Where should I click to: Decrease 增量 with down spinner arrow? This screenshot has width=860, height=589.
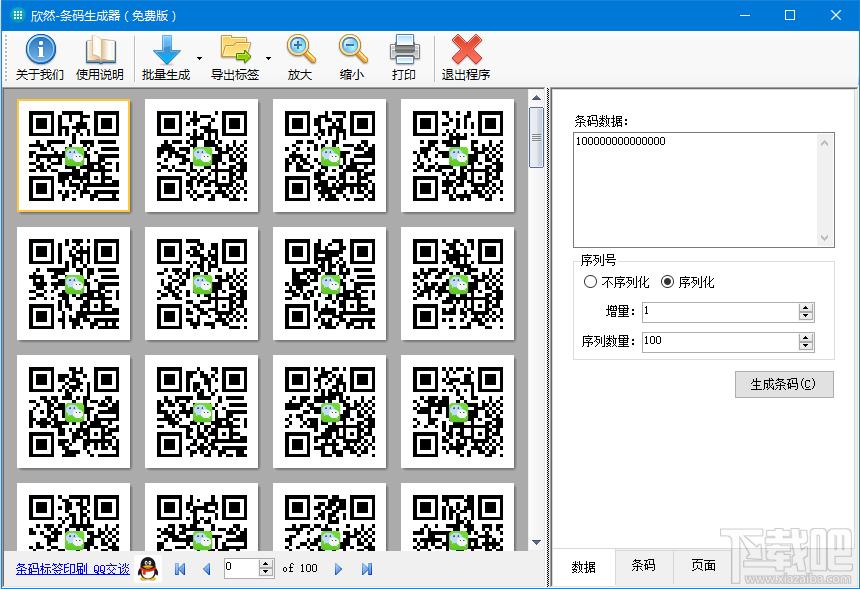(x=806, y=316)
